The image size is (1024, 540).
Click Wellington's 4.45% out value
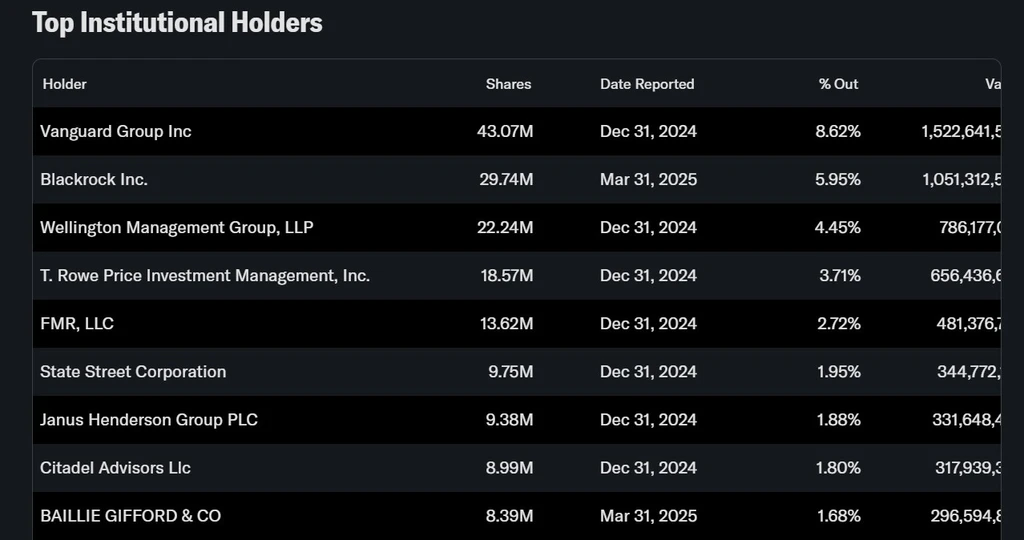pos(837,227)
